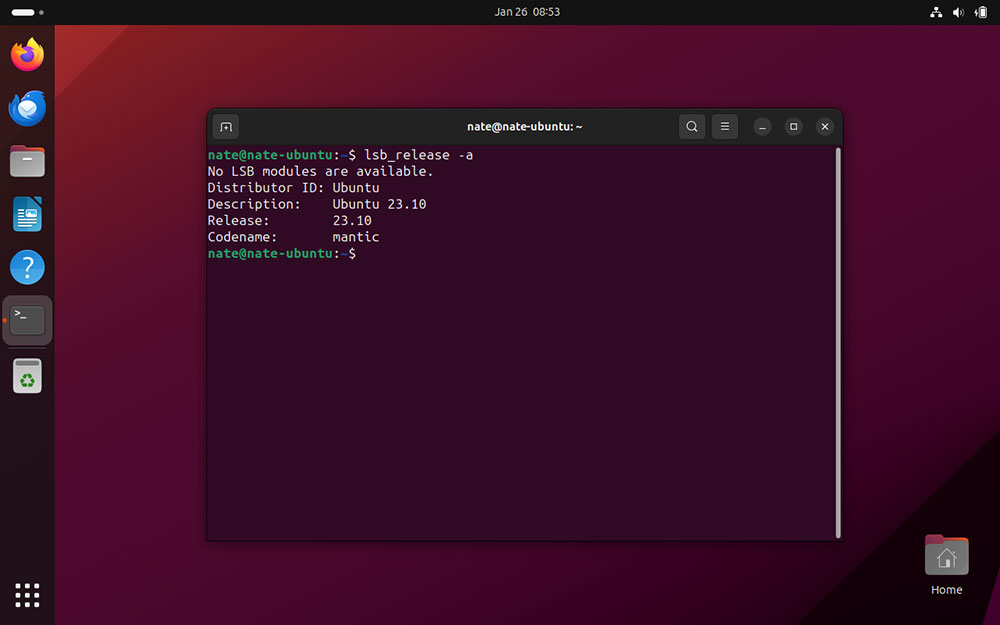Open the calendar by clicking the clock
The height and width of the screenshot is (625, 1000).
tap(527, 12)
